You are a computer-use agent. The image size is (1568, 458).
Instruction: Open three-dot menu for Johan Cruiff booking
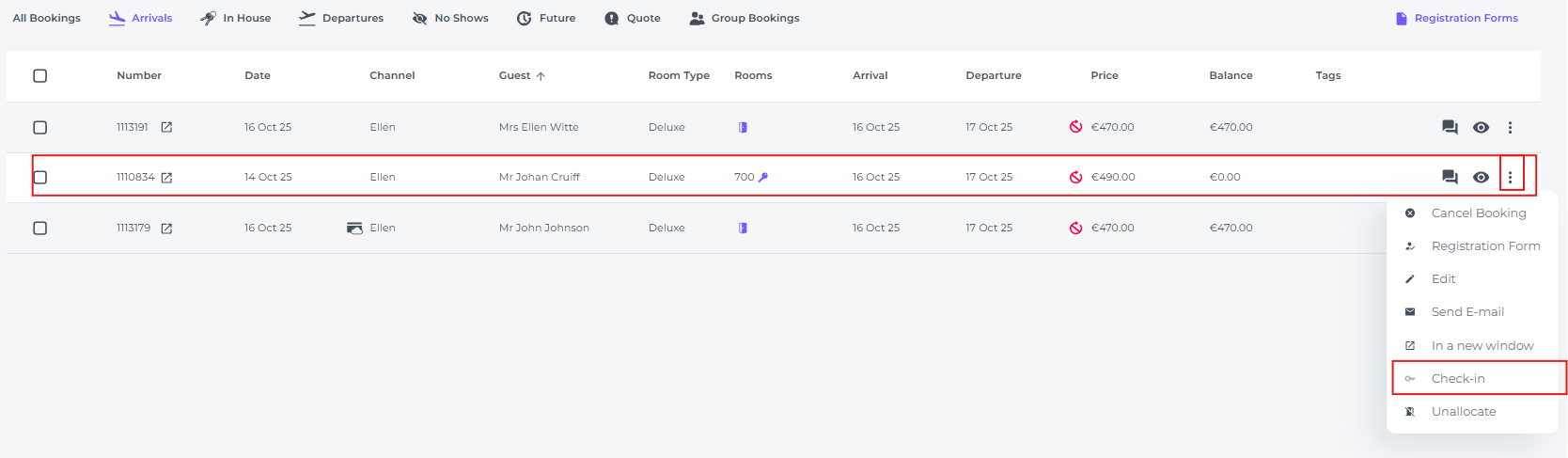point(1510,177)
